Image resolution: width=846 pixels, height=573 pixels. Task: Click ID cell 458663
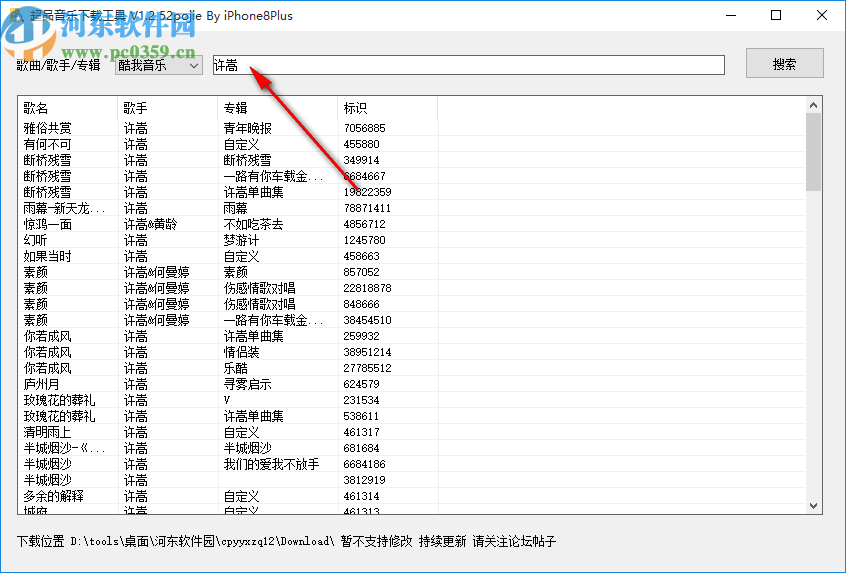361,256
